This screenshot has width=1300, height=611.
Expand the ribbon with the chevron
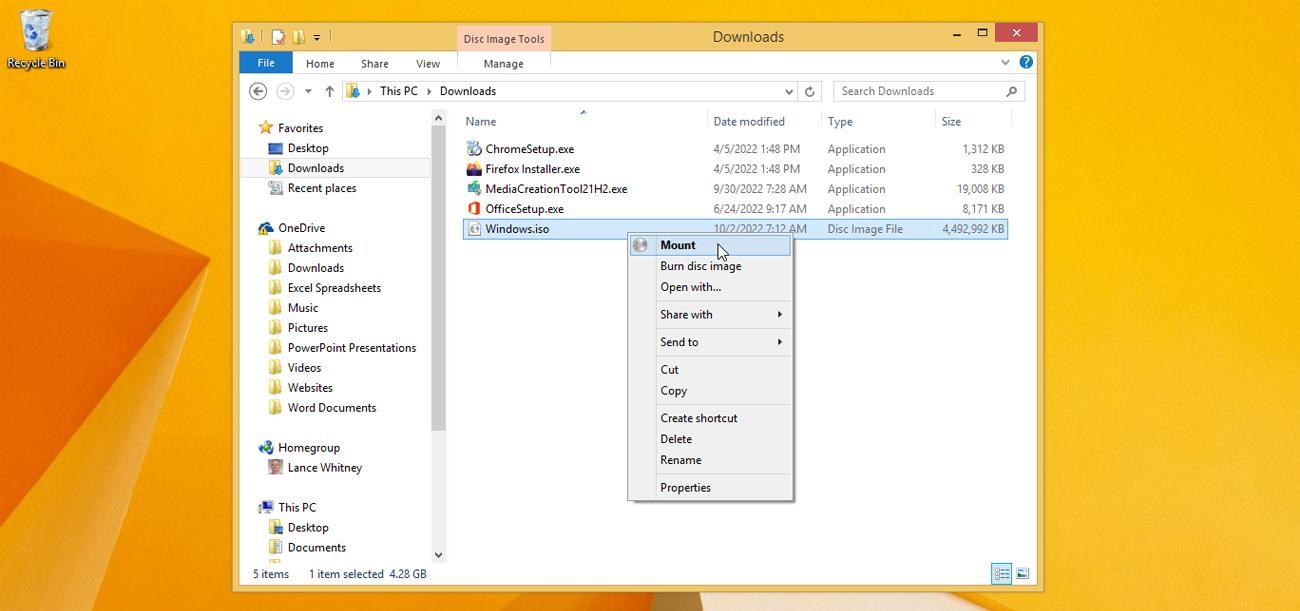[x=1005, y=62]
